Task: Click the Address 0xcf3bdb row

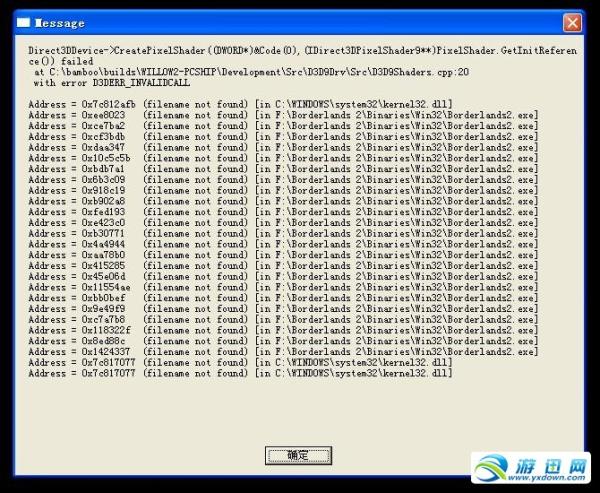Action: pyautogui.click(x=283, y=137)
